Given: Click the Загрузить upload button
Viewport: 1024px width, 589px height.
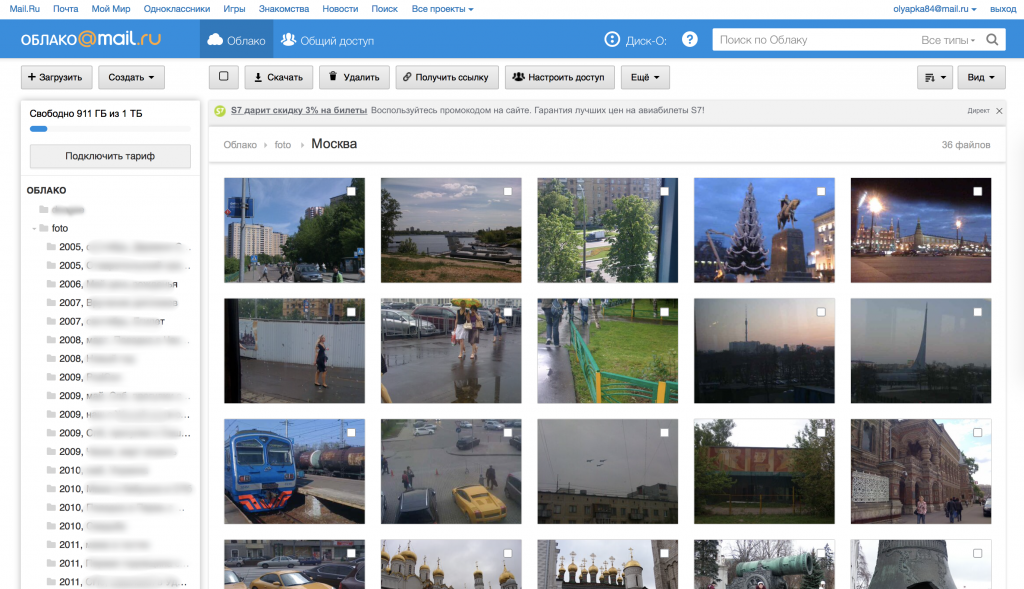Looking at the screenshot, I should click(56, 77).
